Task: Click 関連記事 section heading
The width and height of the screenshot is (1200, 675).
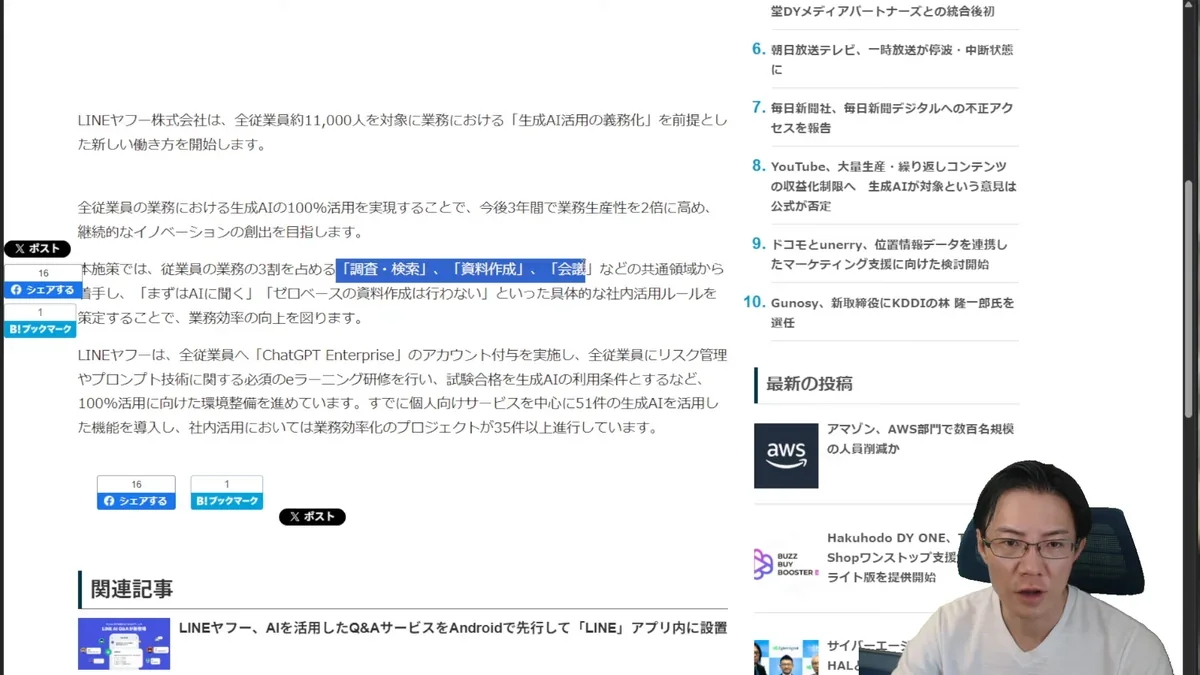Action: click(x=131, y=589)
